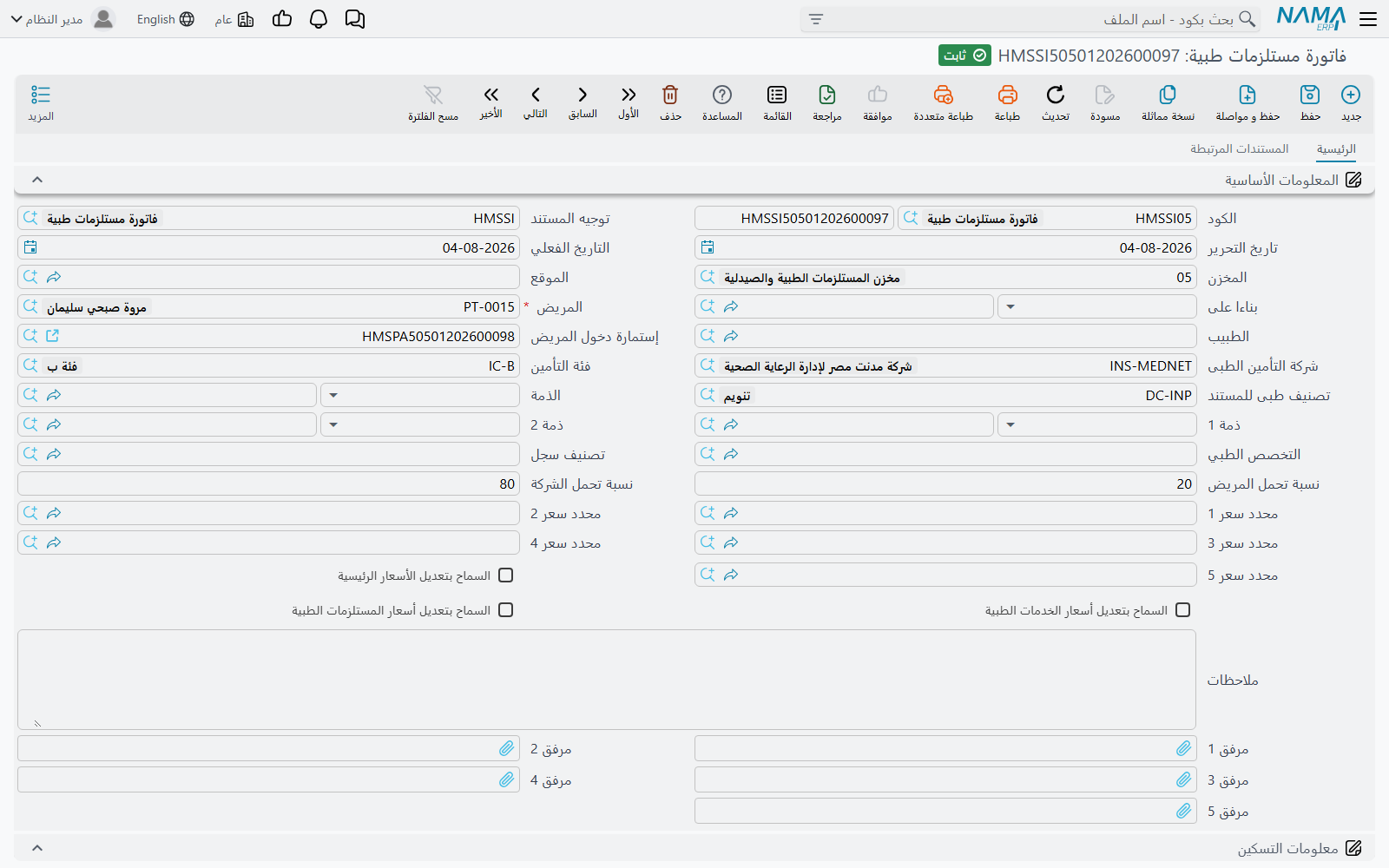Open the القائمة (List) view icon
The width and height of the screenshot is (1389, 868).
tap(777, 95)
